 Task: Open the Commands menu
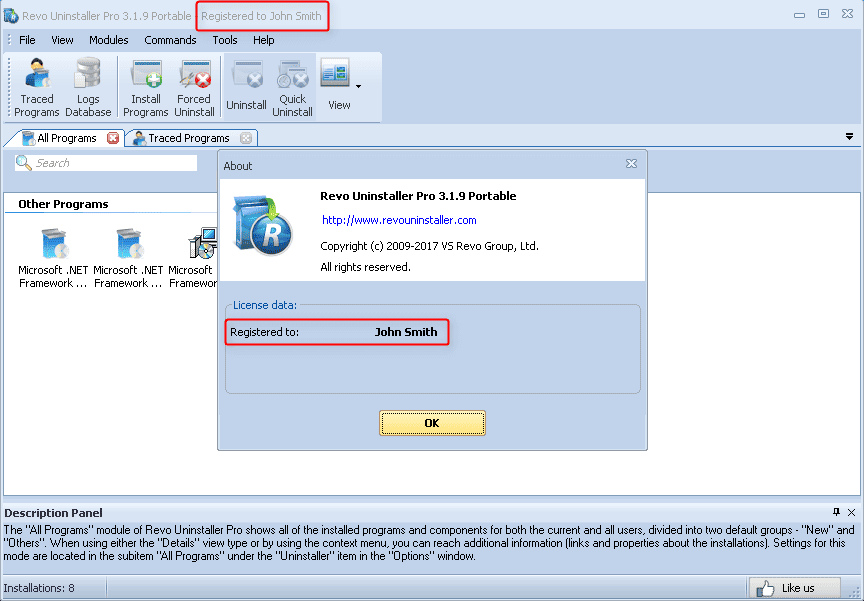[170, 40]
